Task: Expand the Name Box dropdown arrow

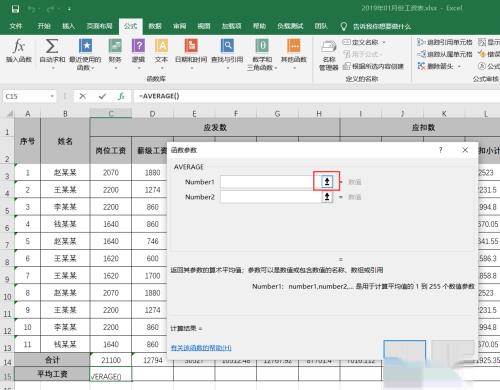Action: click(52, 96)
